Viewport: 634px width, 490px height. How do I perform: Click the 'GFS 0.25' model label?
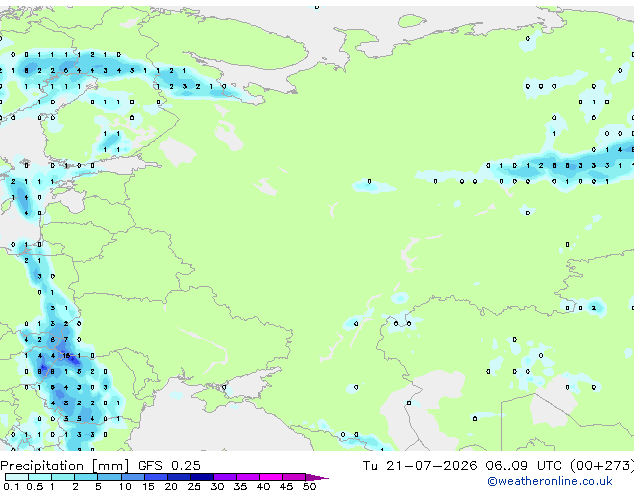click(x=169, y=466)
